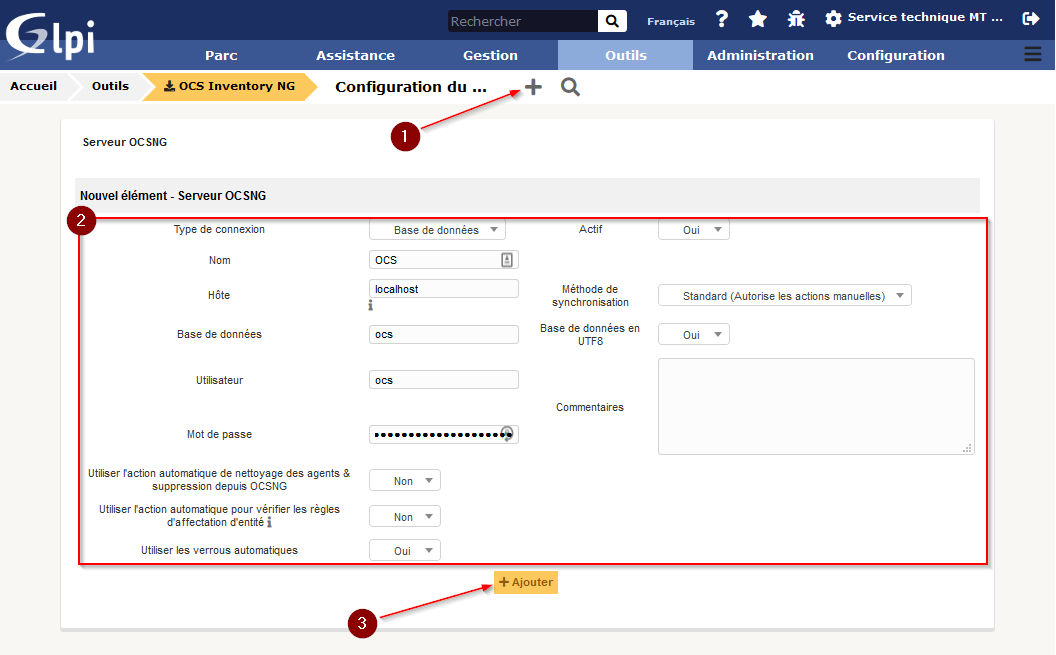Toggle the debug mode bug icon
Viewport: 1056px width, 655px height.
[x=796, y=19]
